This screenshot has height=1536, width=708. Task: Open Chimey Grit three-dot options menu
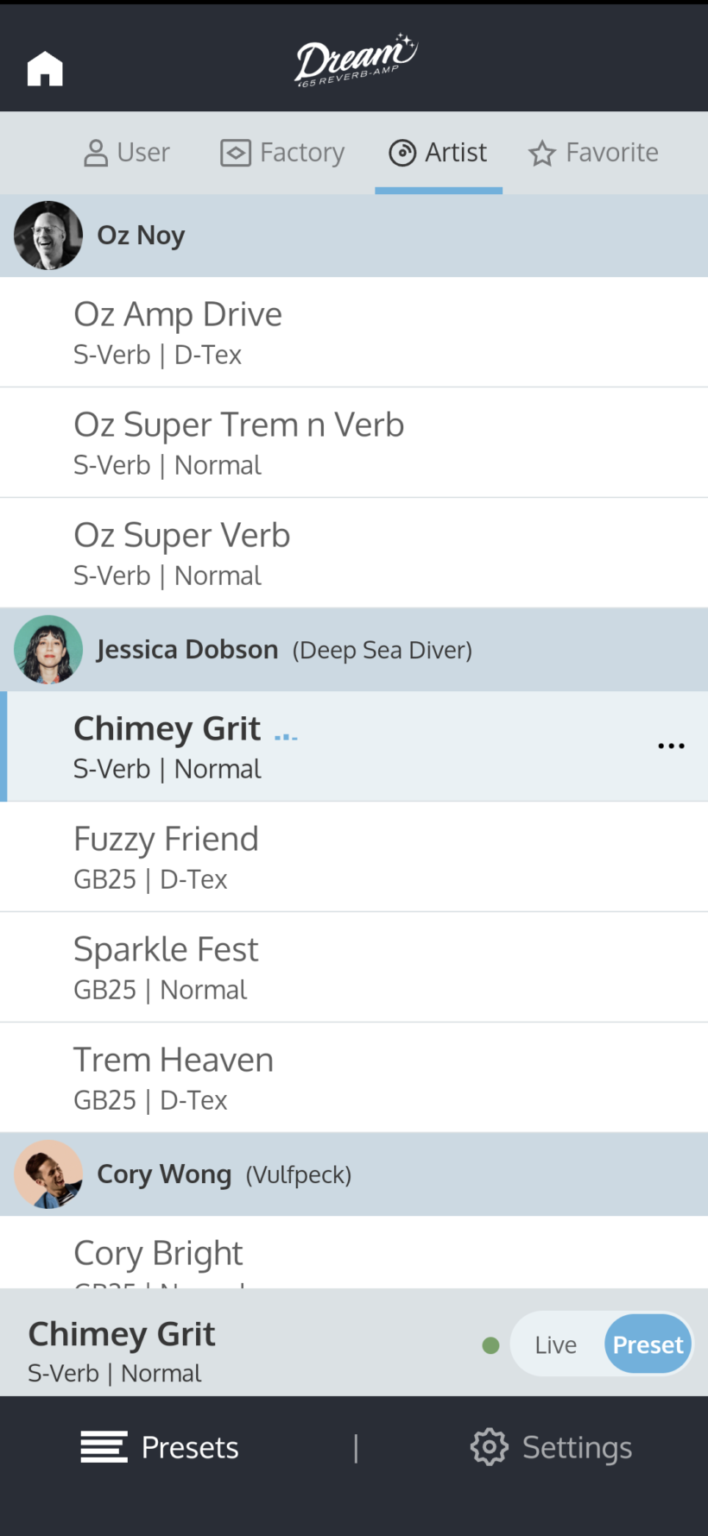671,746
